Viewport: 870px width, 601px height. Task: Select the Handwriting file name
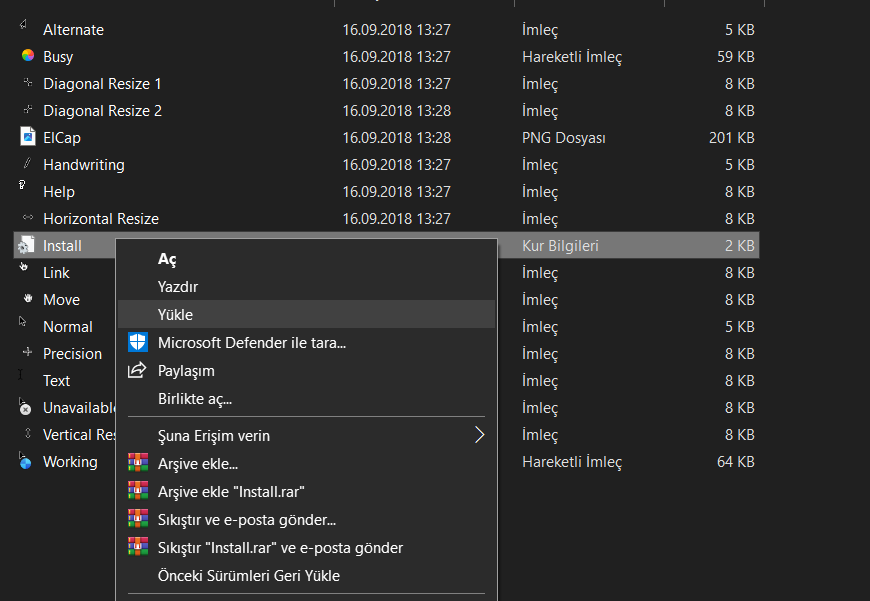click(84, 164)
